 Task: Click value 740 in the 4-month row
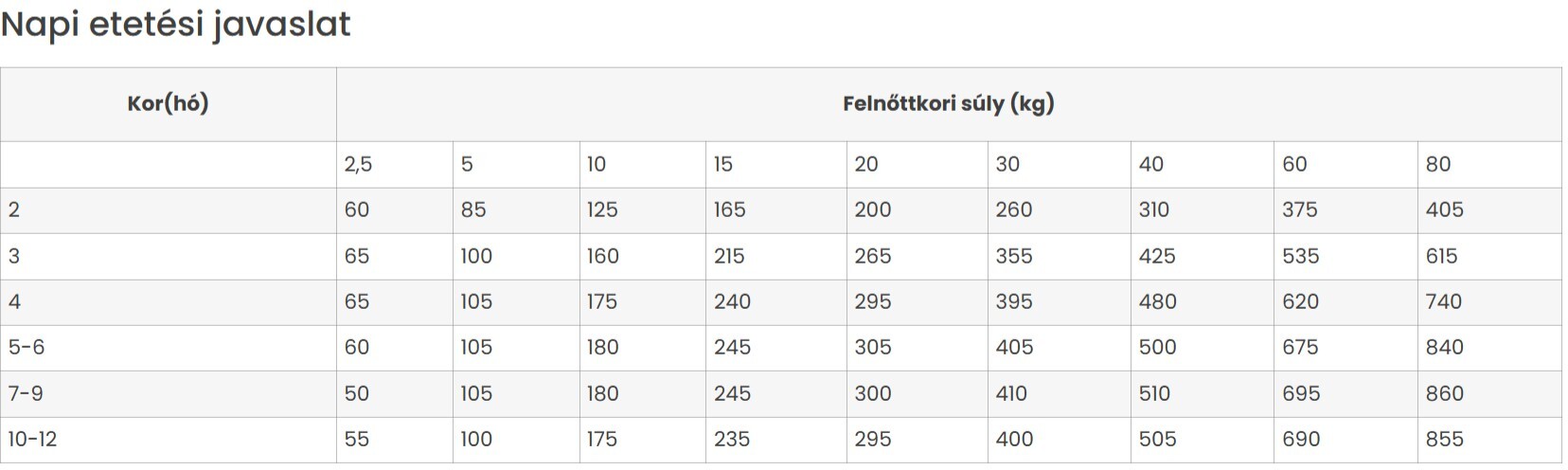(1444, 302)
